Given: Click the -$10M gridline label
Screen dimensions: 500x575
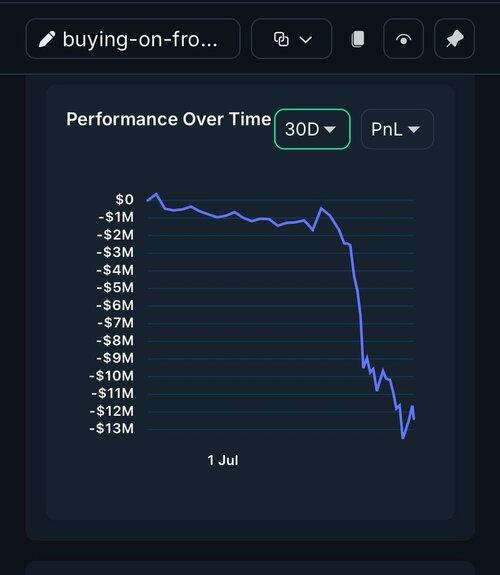Looking at the screenshot, I should (x=112, y=376).
